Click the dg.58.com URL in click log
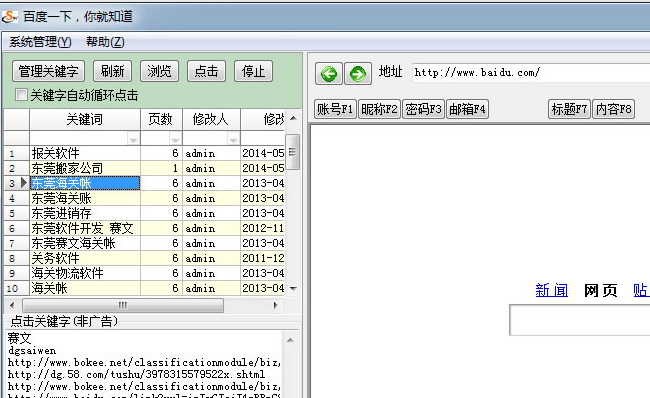 pyautogui.click(x=136, y=374)
